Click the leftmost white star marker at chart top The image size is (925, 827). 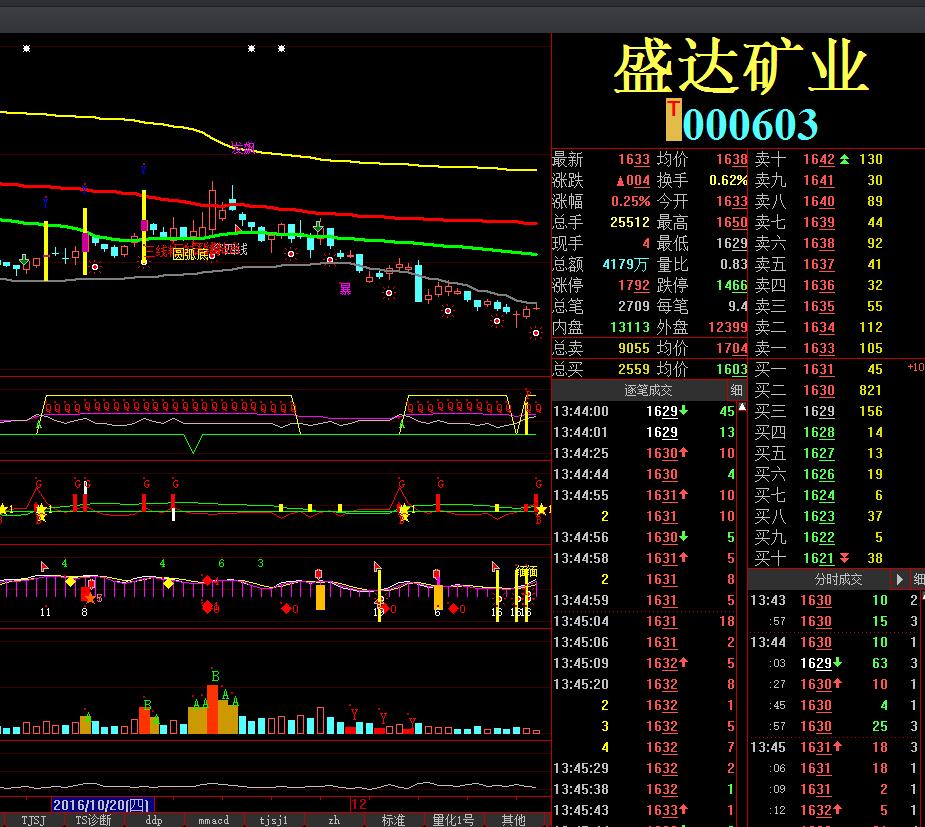click(27, 48)
